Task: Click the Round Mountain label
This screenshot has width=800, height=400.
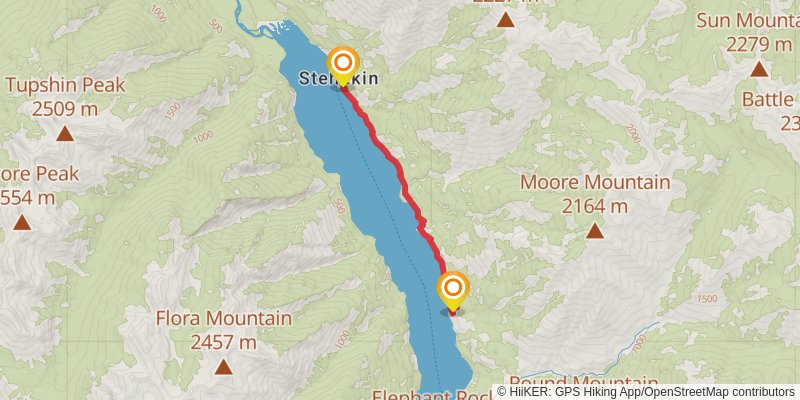Action: 584,381
